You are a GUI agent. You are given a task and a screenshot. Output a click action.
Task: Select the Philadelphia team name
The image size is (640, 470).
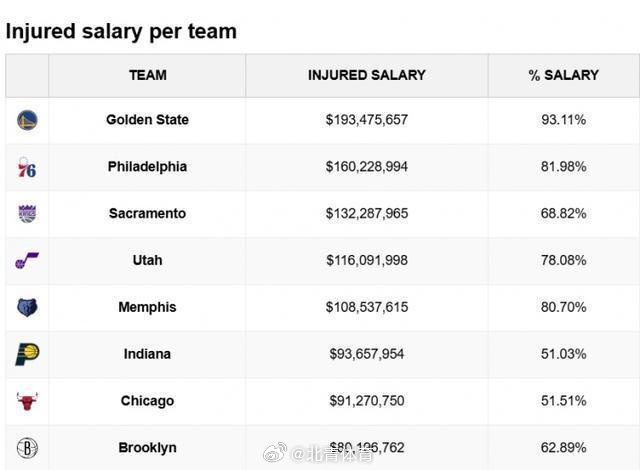click(x=147, y=167)
